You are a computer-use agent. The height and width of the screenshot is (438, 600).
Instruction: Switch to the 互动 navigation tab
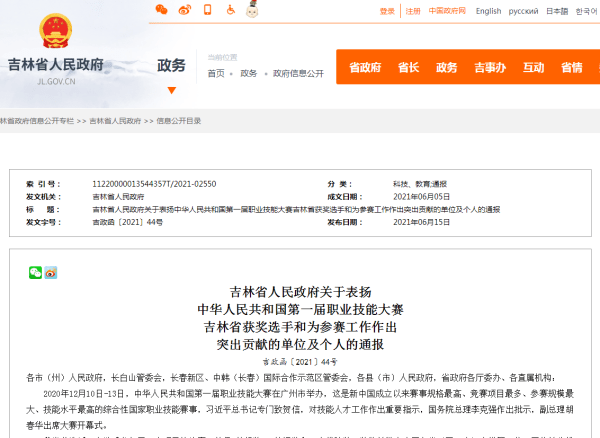tap(533, 67)
